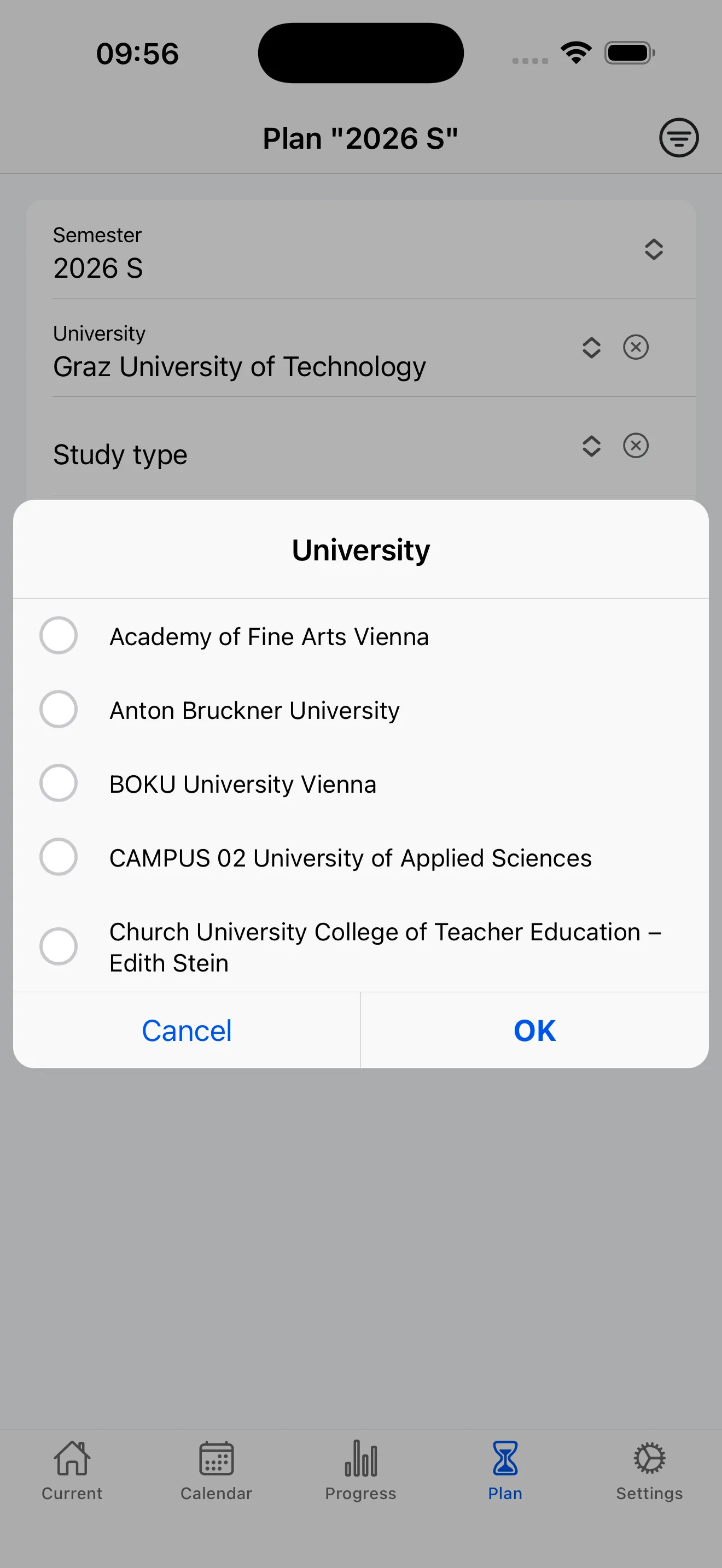Tap the Wi-Fi status icon
The image size is (722, 1568).
[x=576, y=52]
